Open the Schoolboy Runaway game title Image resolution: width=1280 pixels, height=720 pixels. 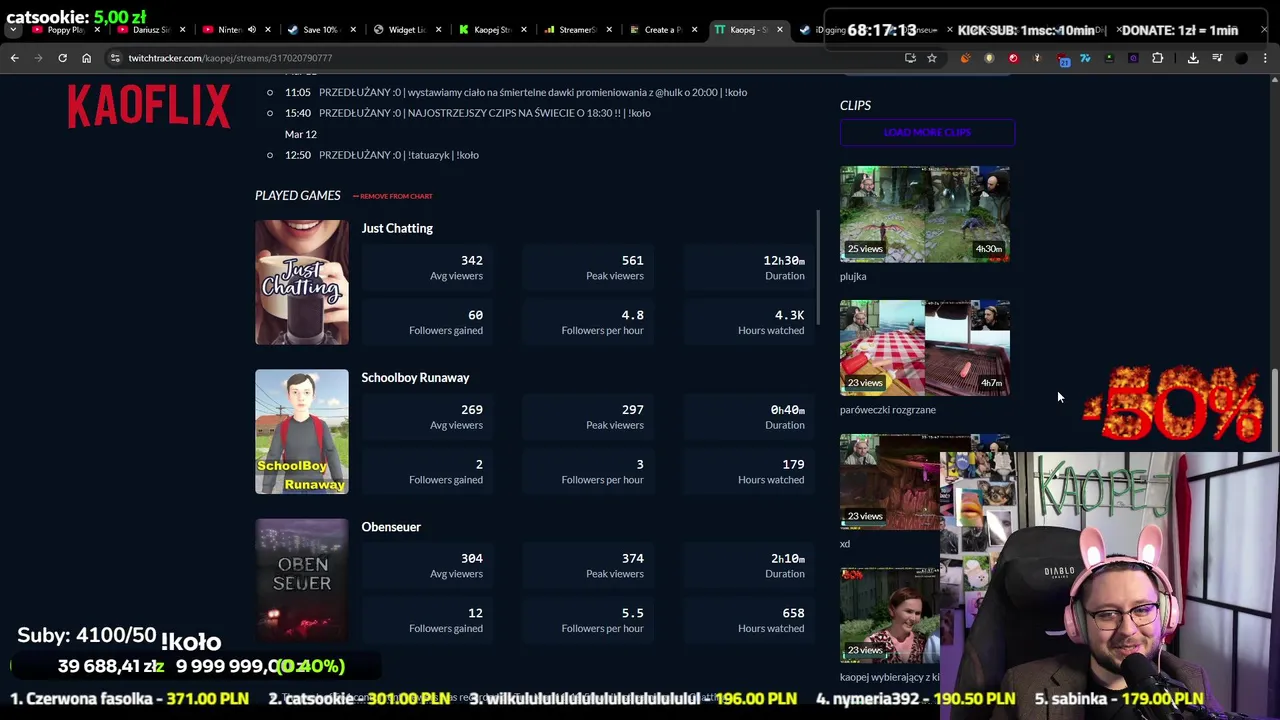click(415, 377)
